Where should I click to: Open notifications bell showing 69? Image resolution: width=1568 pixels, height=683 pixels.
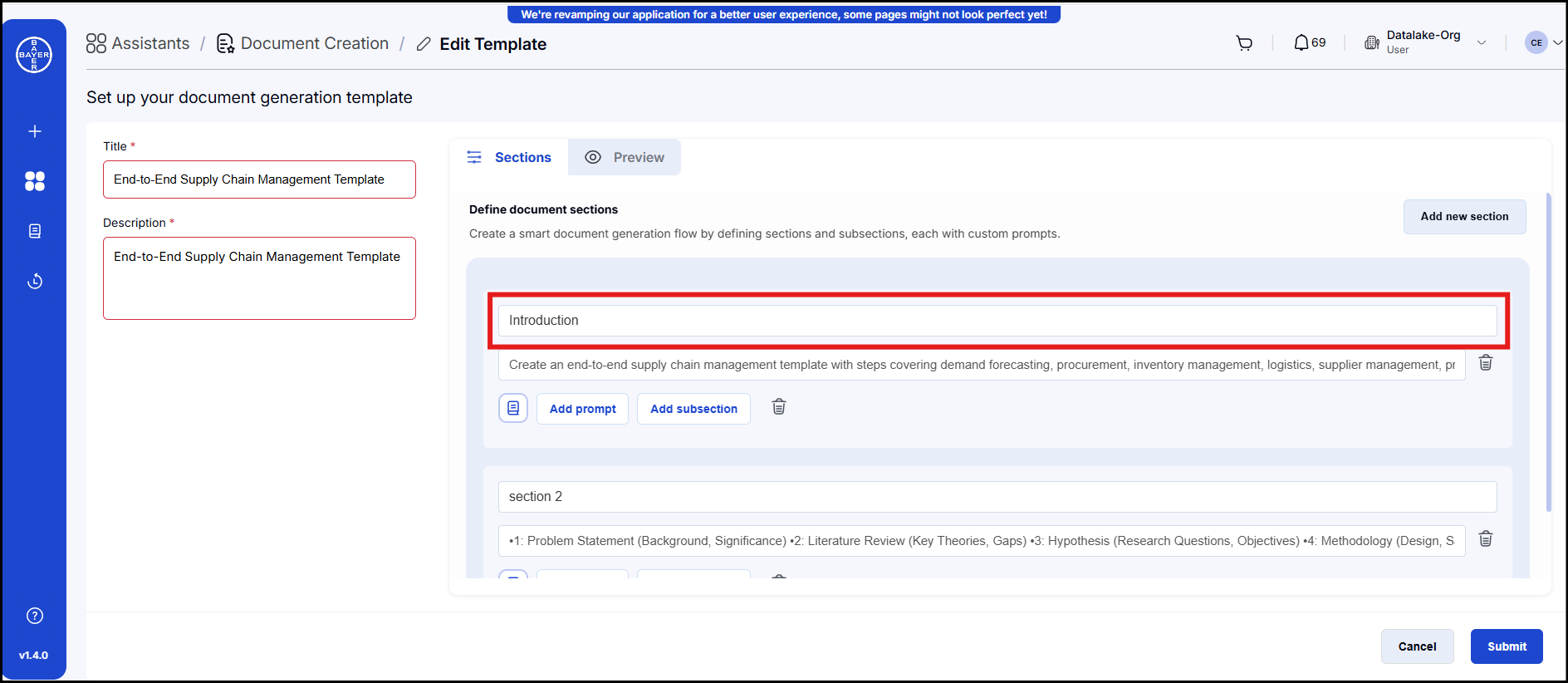[x=1310, y=42]
